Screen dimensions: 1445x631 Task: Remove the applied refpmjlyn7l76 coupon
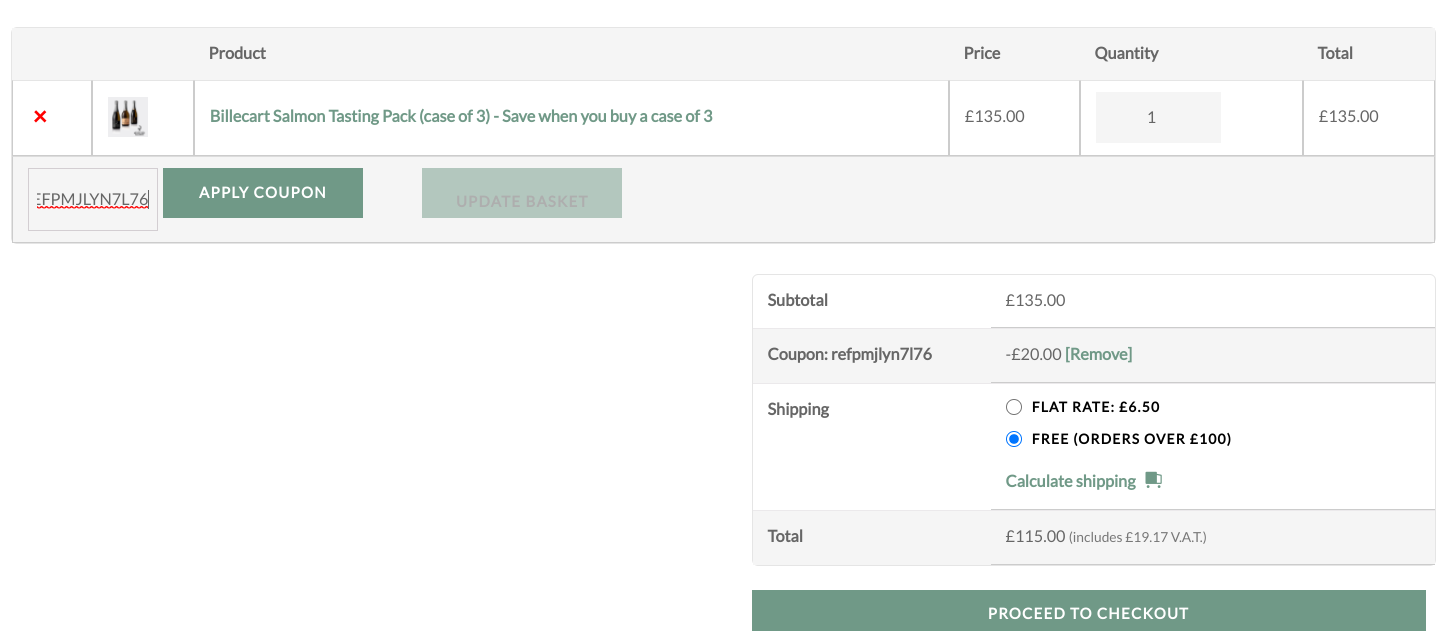click(x=1099, y=354)
